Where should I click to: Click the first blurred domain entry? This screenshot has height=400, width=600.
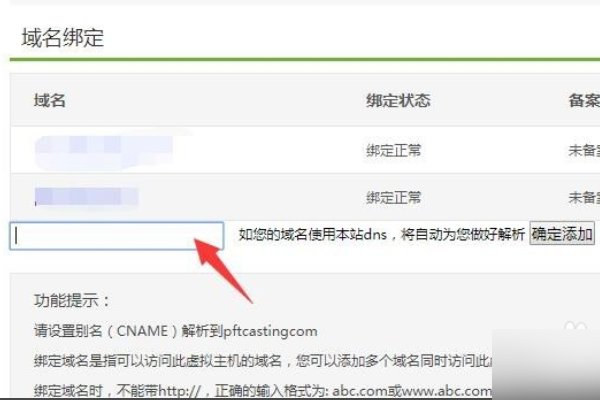click(104, 151)
